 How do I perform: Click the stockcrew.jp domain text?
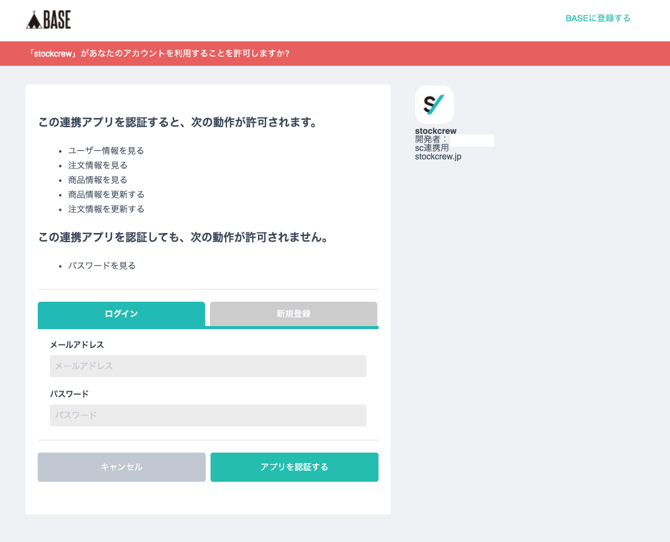(x=438, y=156)
